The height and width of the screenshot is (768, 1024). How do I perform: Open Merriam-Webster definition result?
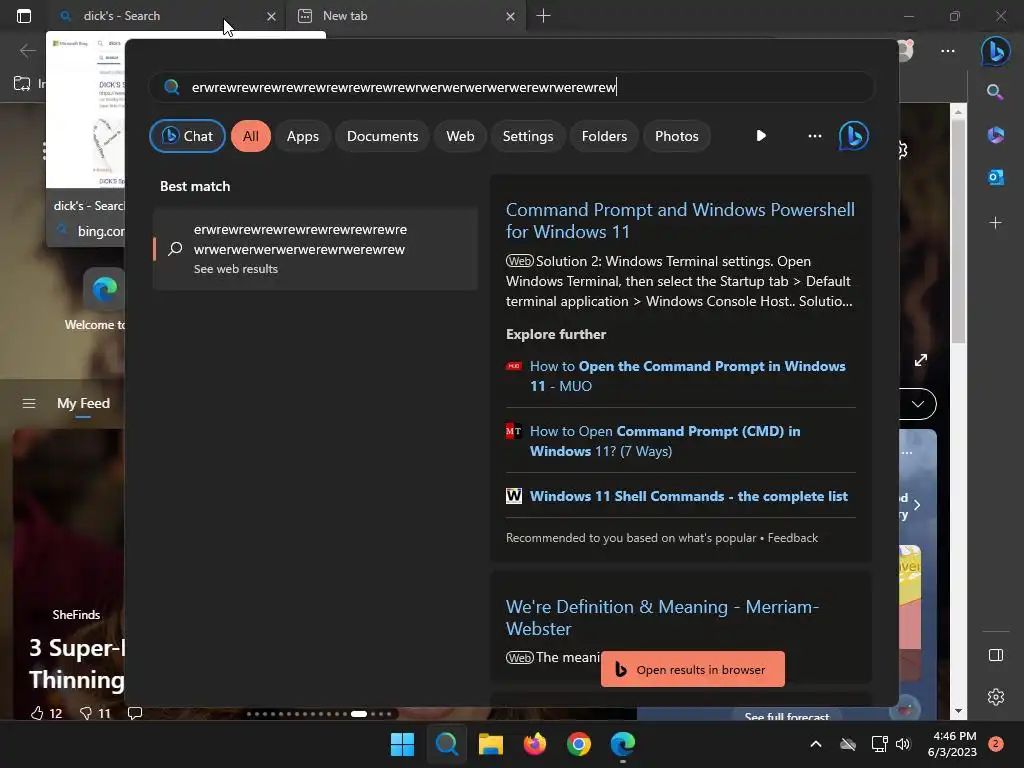click(662, 618)
